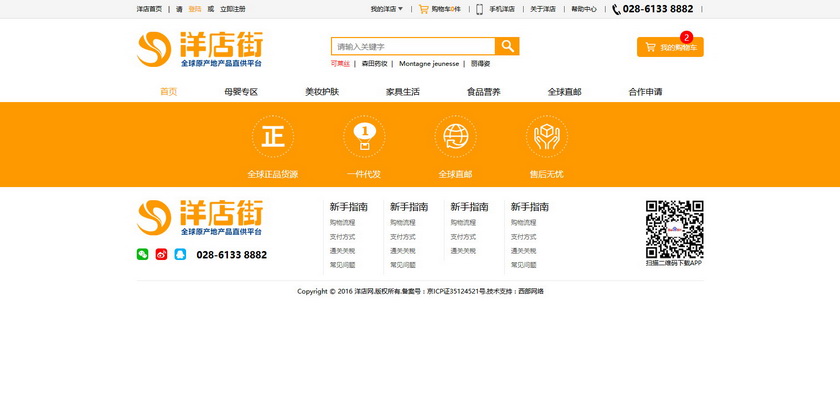Focus the 请输入关键字 search field
The image size is (840, 415).
413,47
